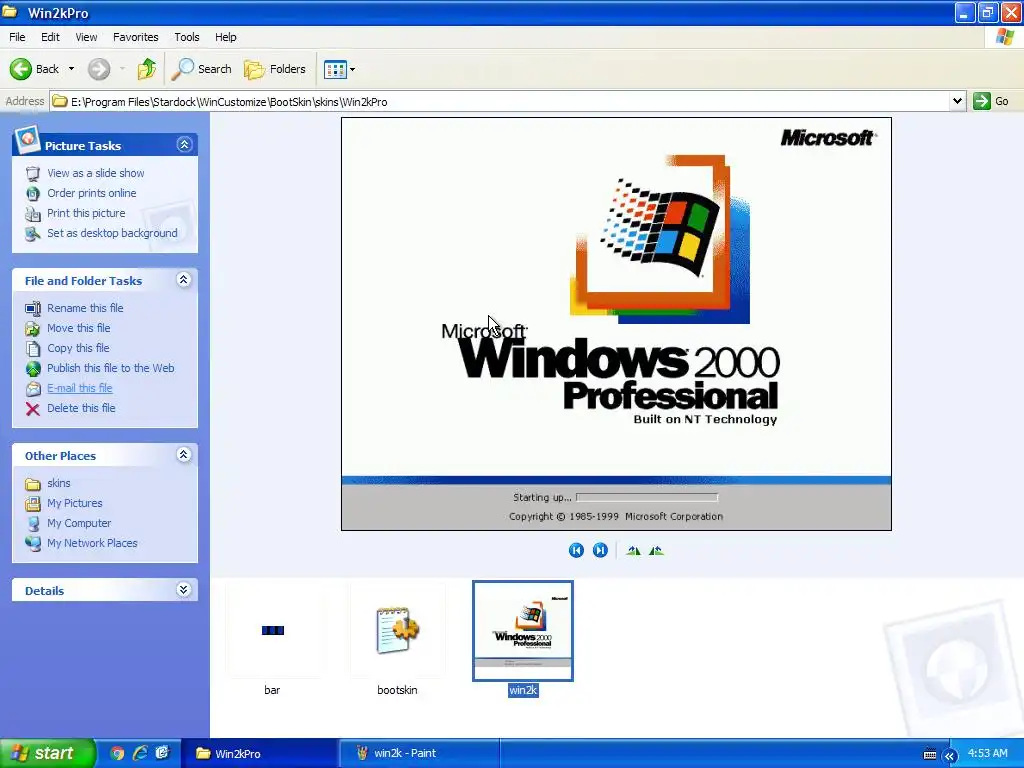Click Rename this file
Image resolution: width=1024 pixels, height=768 pixels.
[x=85, y=308]
